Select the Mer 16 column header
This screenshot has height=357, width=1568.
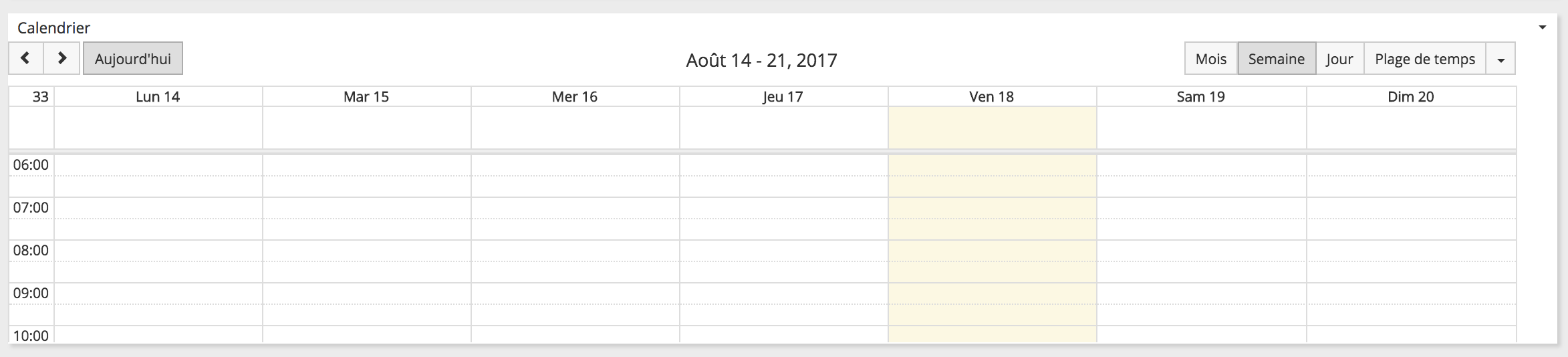575,97
